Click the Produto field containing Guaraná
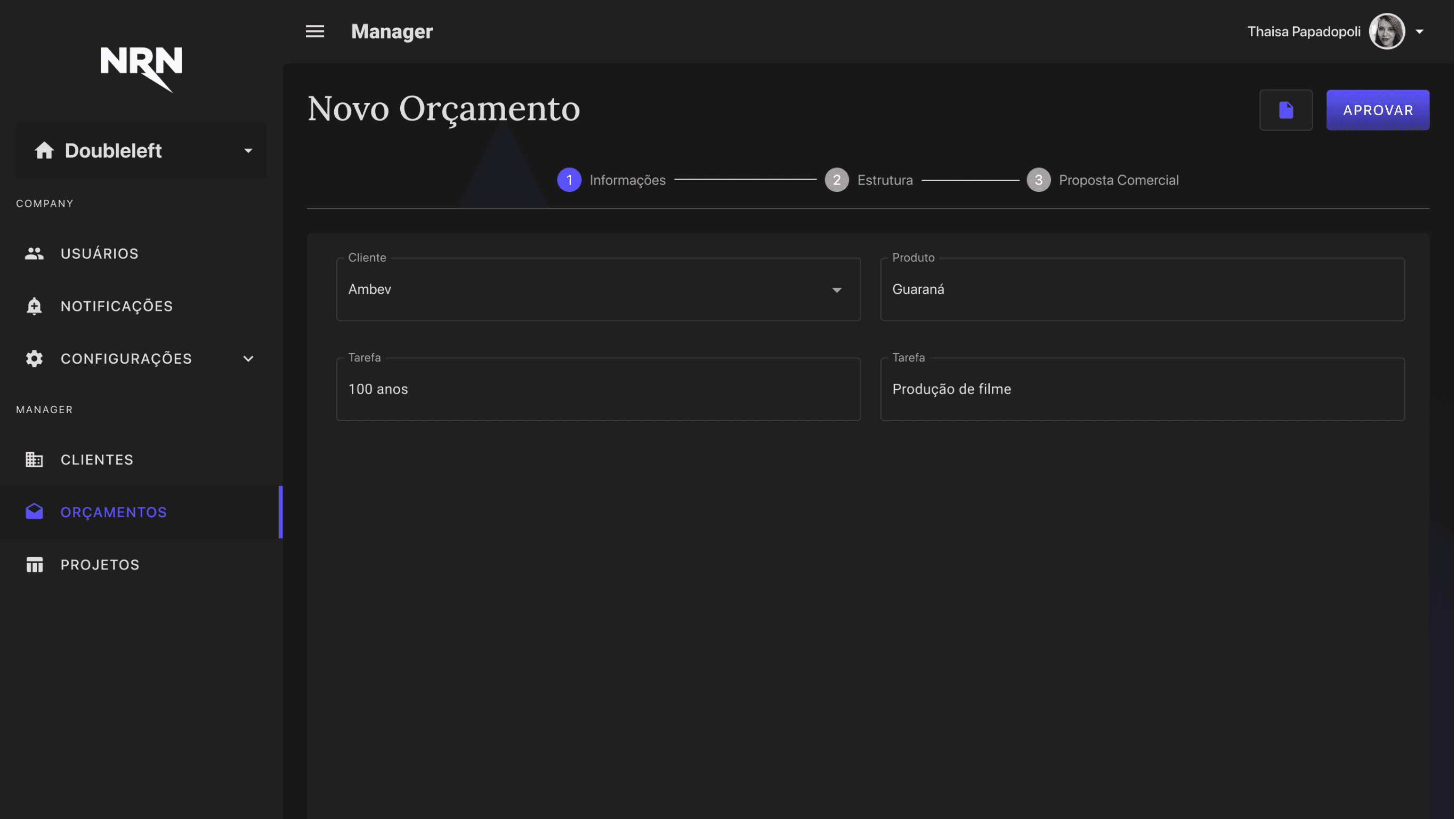Image resolution: width=1456 pixels, height=819 pixels. pyautogui.click(x=1142, y=290)
